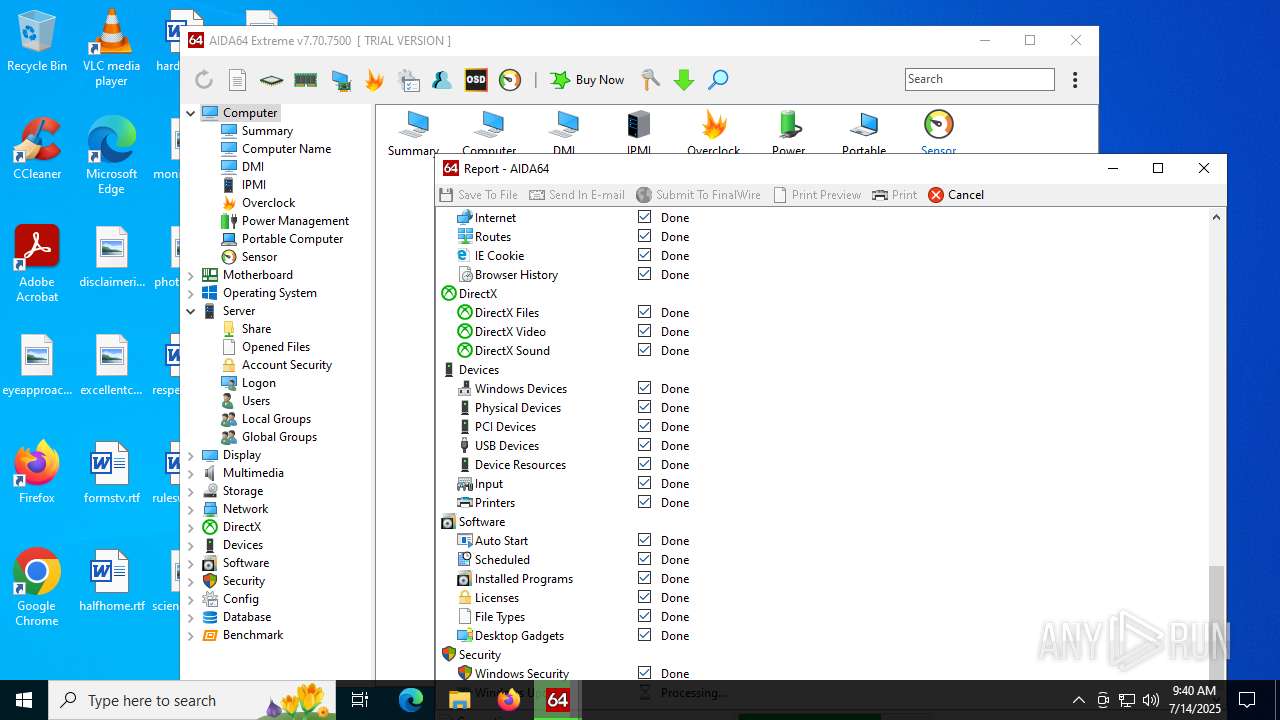Open the Overclock flame icon in content pane
This screenshot has width=1280, height=720.
coord(714,133)
